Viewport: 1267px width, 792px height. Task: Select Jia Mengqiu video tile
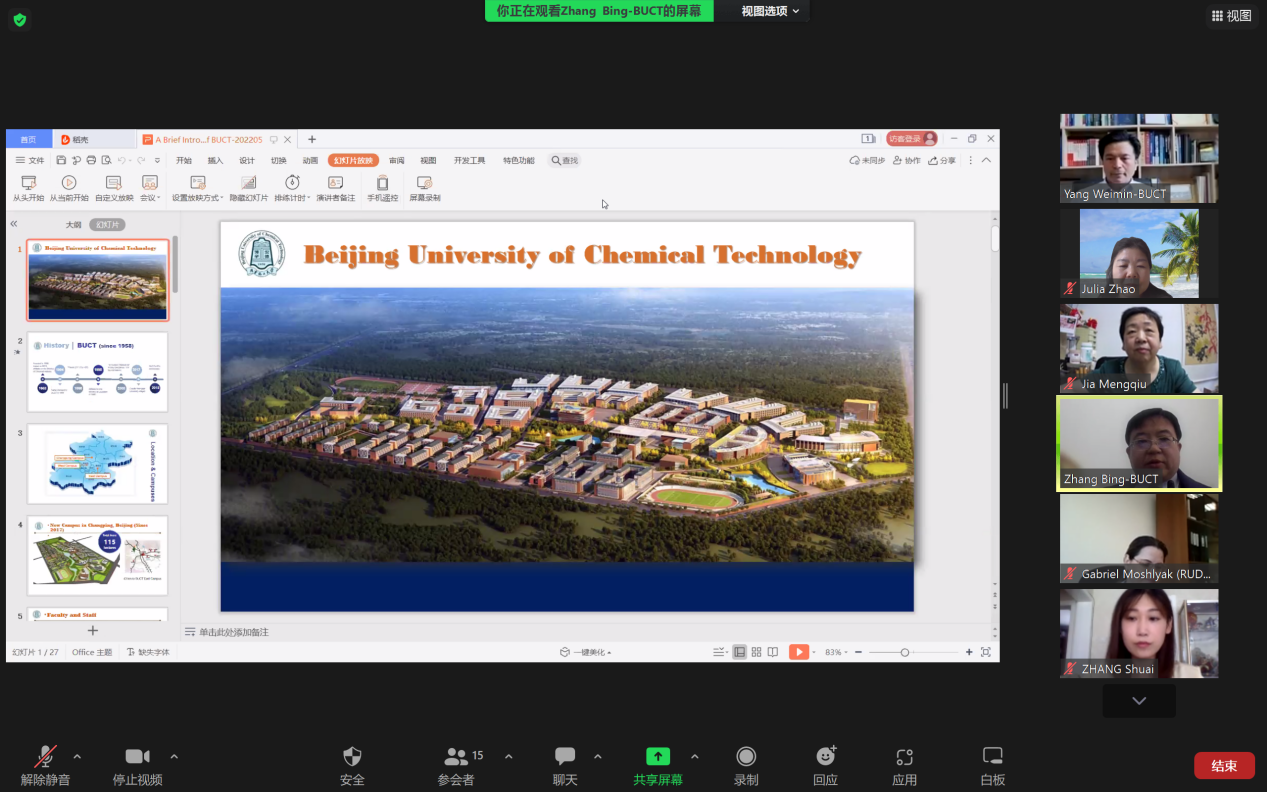pyautogui.click(x=1139, y=349)
